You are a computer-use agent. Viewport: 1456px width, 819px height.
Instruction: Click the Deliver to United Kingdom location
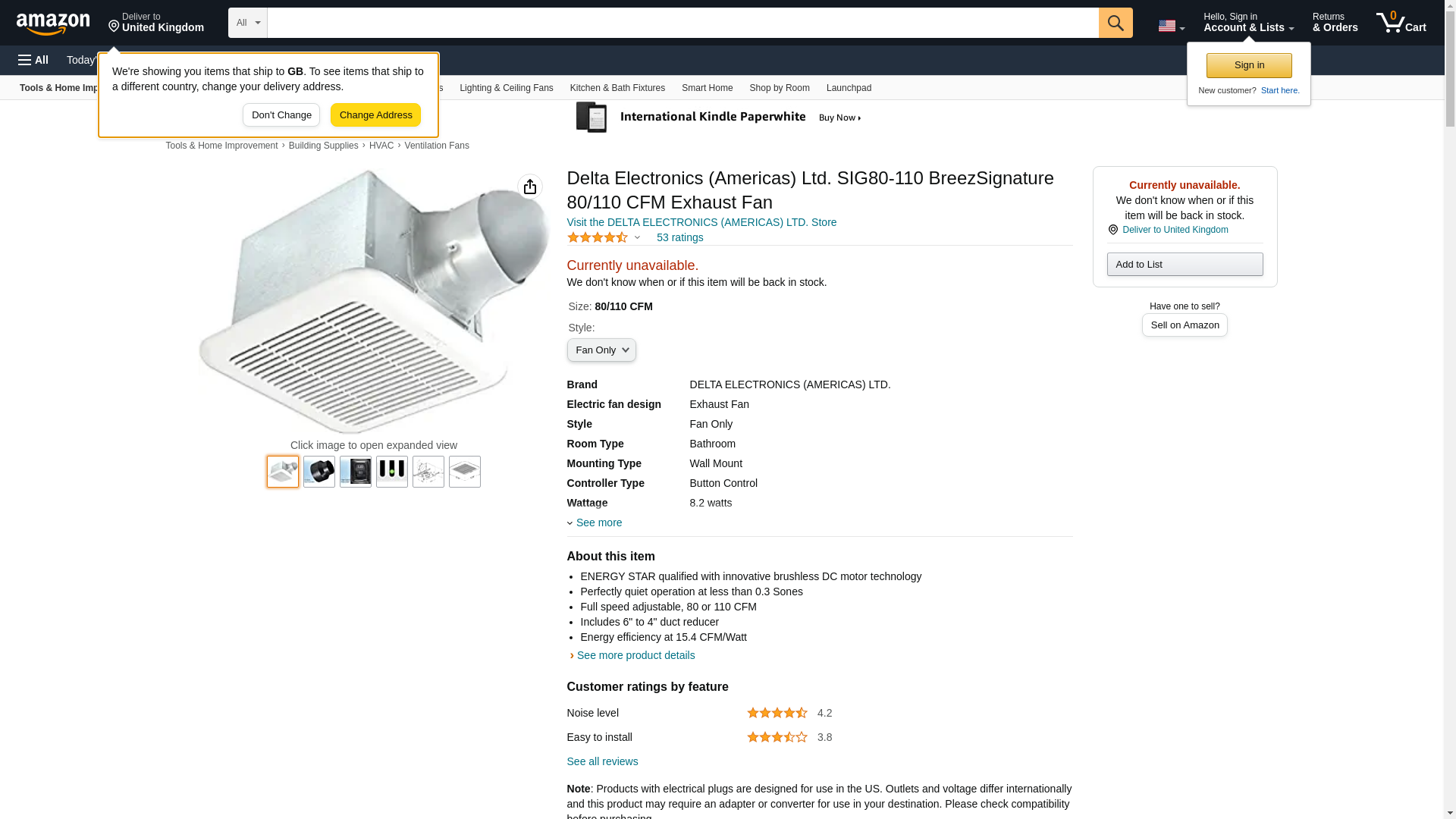click(x=156, y=23)
